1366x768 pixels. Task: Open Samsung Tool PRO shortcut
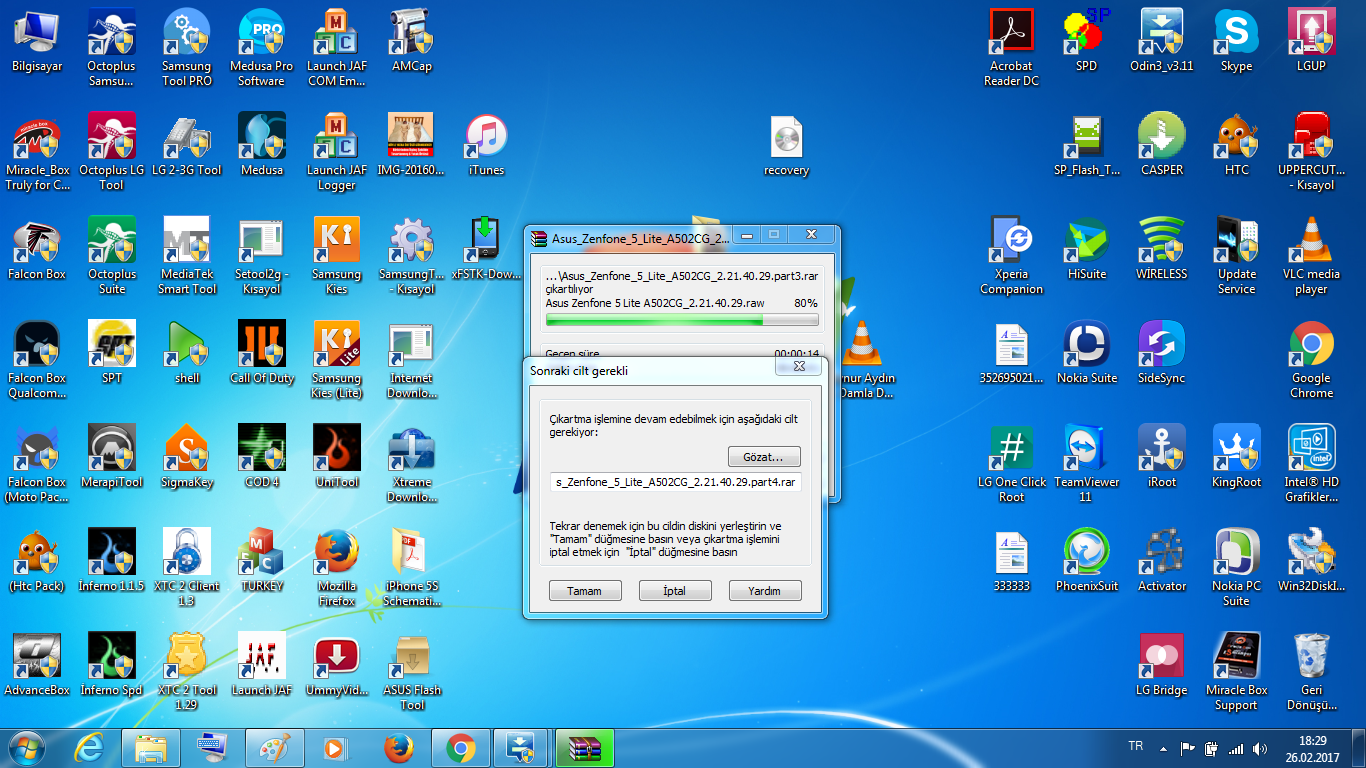click(187, 49)
